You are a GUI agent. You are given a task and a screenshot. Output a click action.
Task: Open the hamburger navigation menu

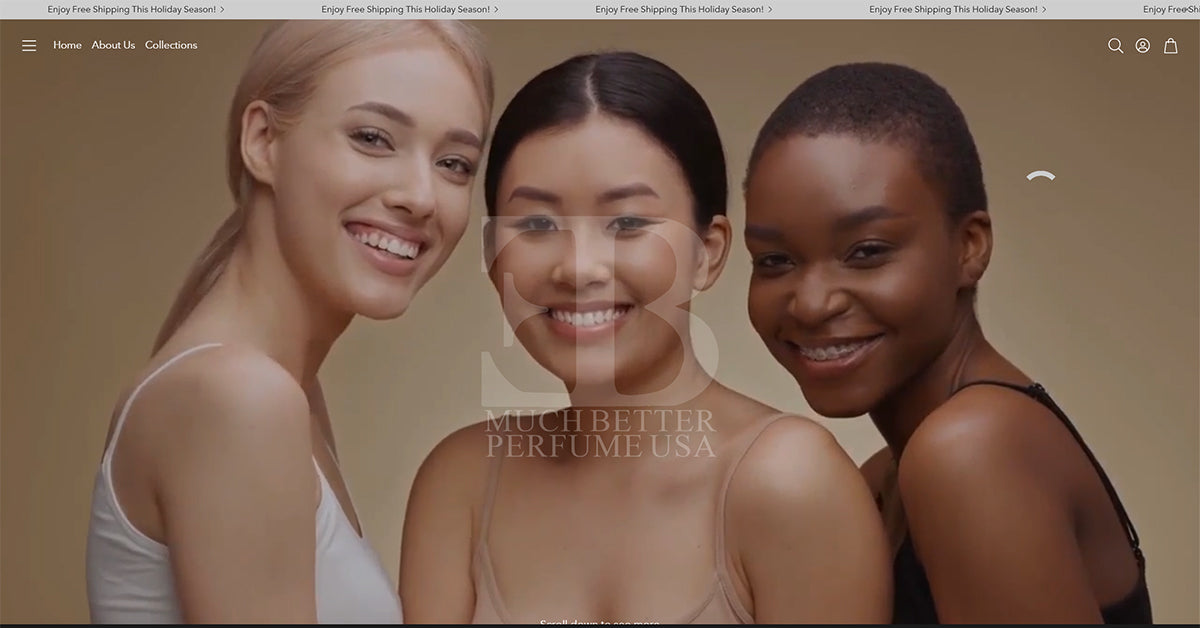(29, 46)
